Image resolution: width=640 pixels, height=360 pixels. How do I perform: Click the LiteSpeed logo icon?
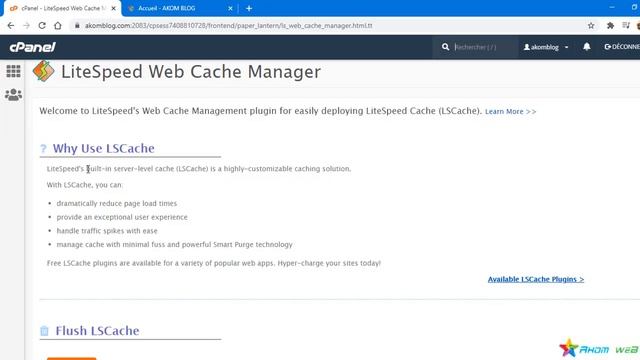[43, 71]
